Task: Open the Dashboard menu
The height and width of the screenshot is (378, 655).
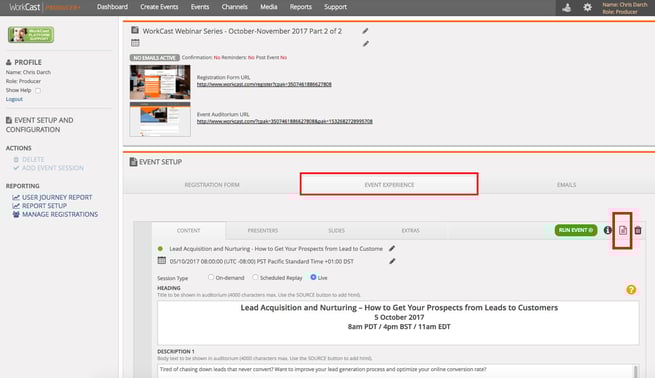Action: point(112,7)
